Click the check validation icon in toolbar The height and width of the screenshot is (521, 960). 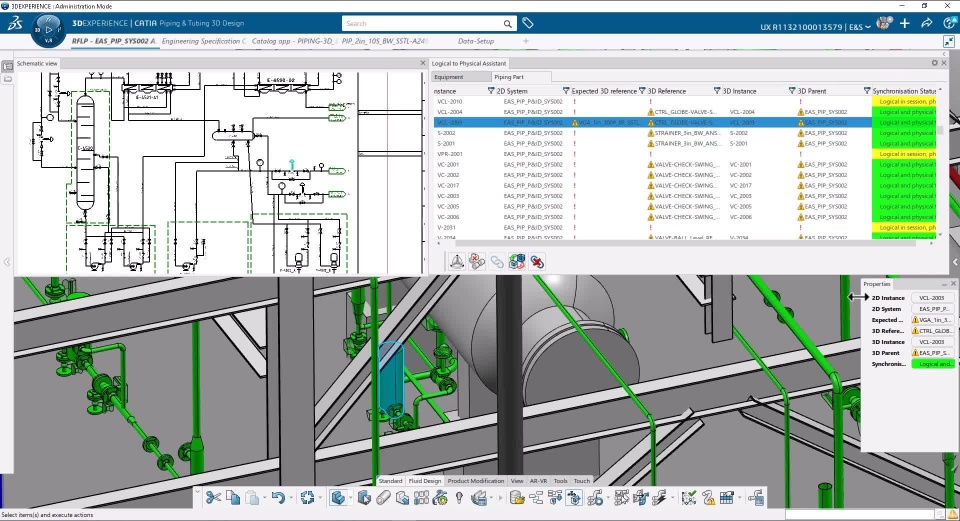click(x=689, y=498)
